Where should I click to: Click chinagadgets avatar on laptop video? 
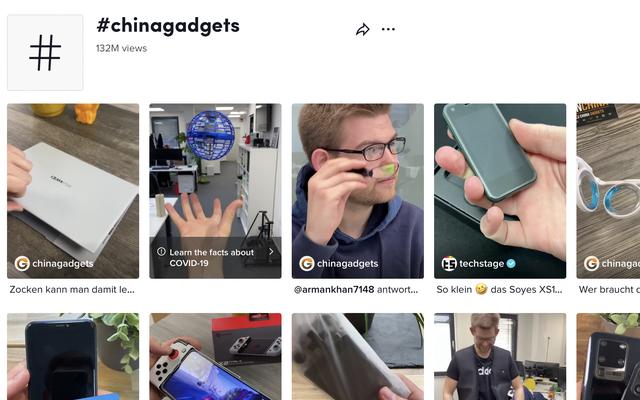click(x=22, y=264)
